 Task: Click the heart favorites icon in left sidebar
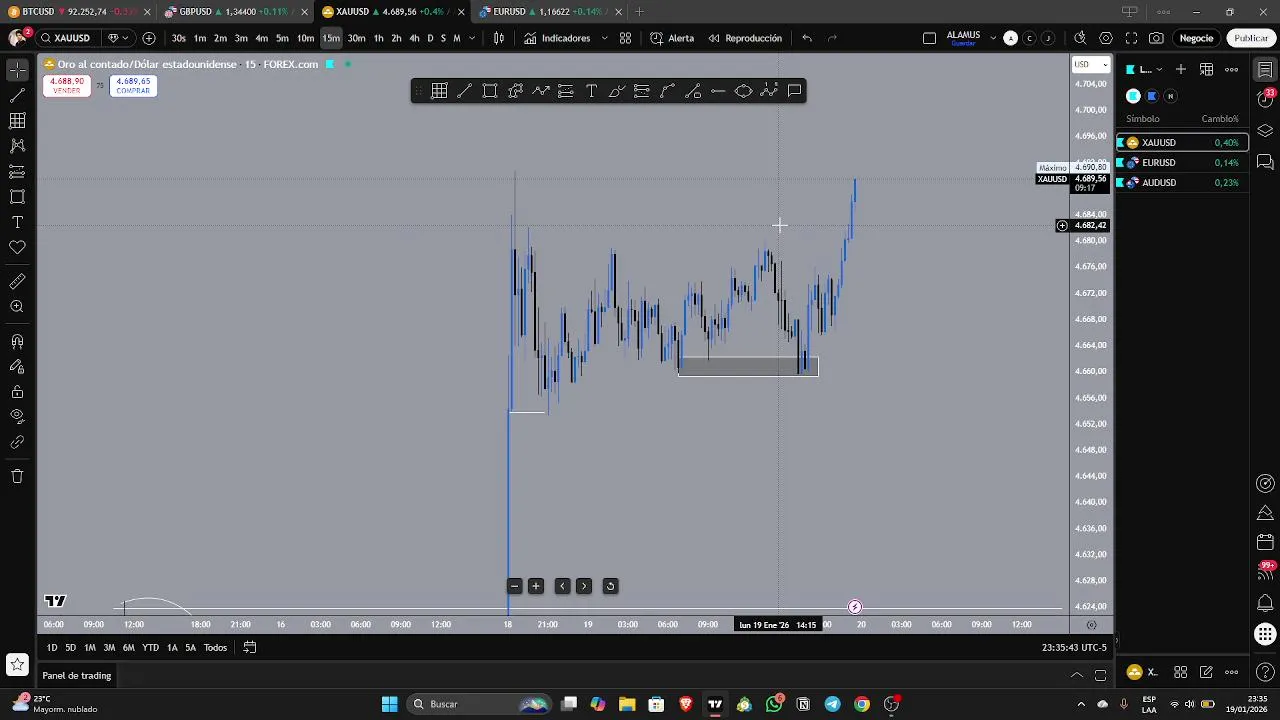(x=17, y=247)
